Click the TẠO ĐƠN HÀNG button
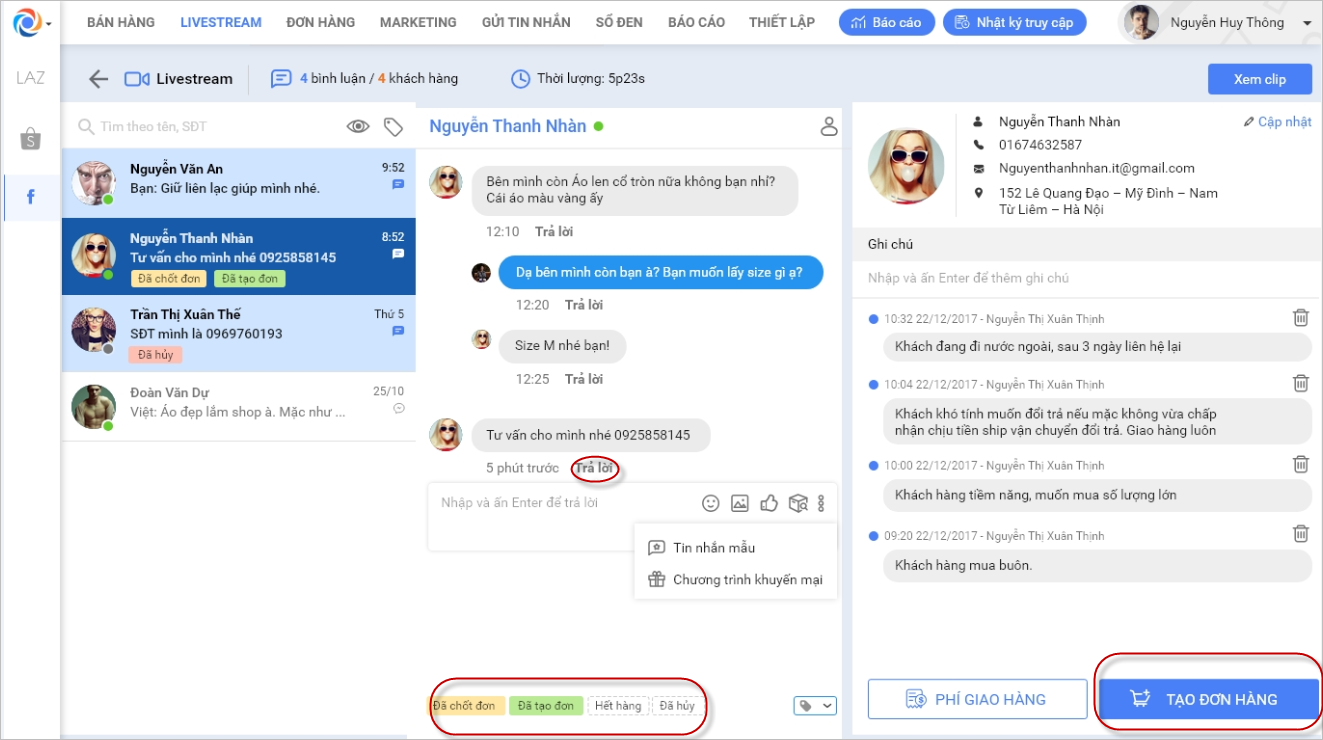The height and width of the screenshot is (740, 1323). pyautogui.click(x=1207, y=699)
